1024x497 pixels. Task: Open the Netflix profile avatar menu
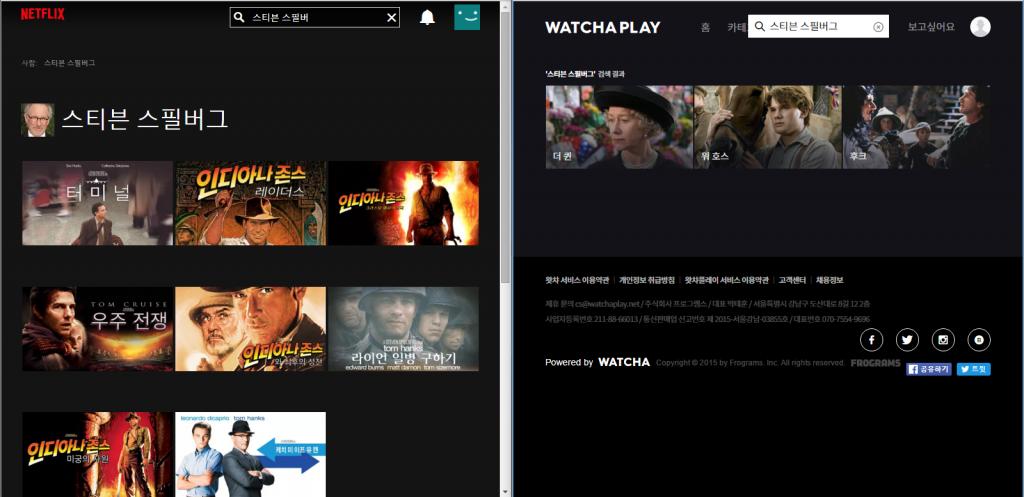[x=467, y=17]
